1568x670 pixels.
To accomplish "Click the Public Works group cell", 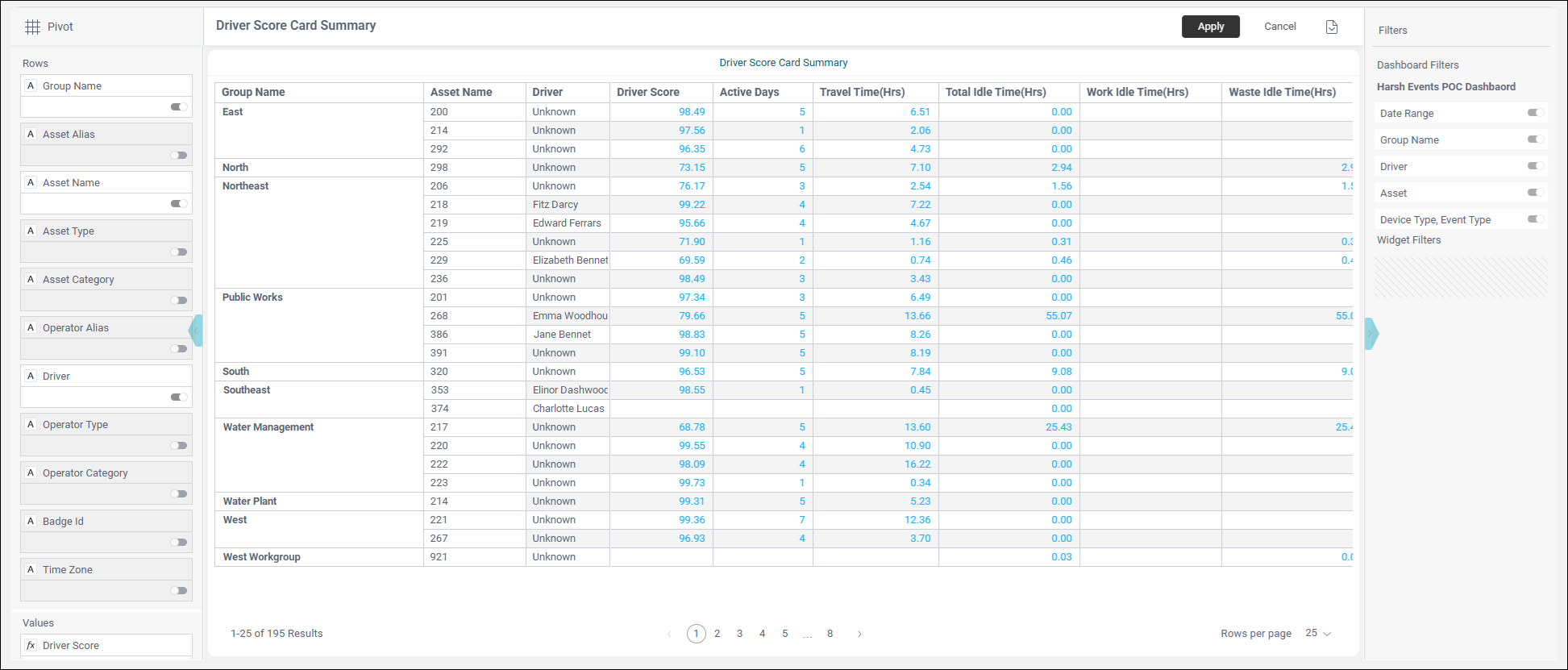I will [319, 325].
